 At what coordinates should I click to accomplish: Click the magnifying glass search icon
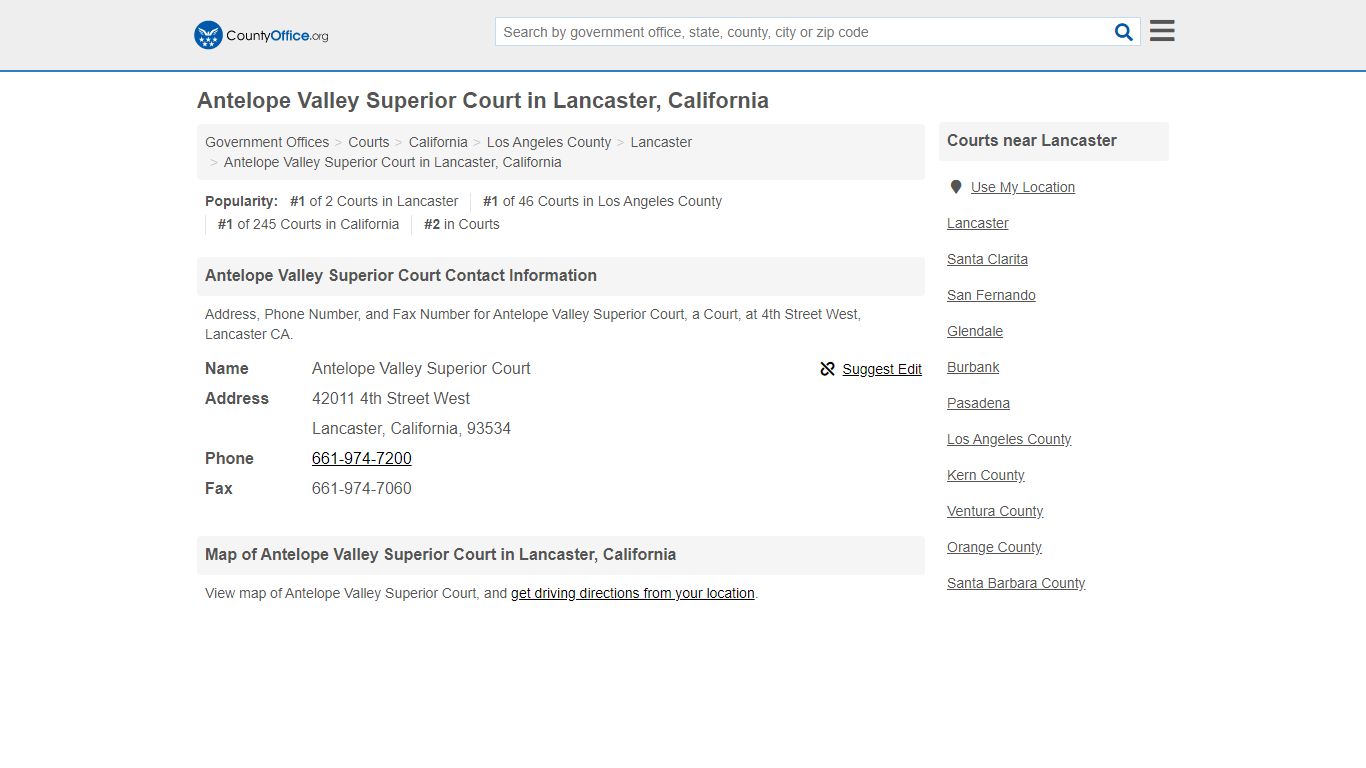pyautogui.click(x=1124, y=32)
